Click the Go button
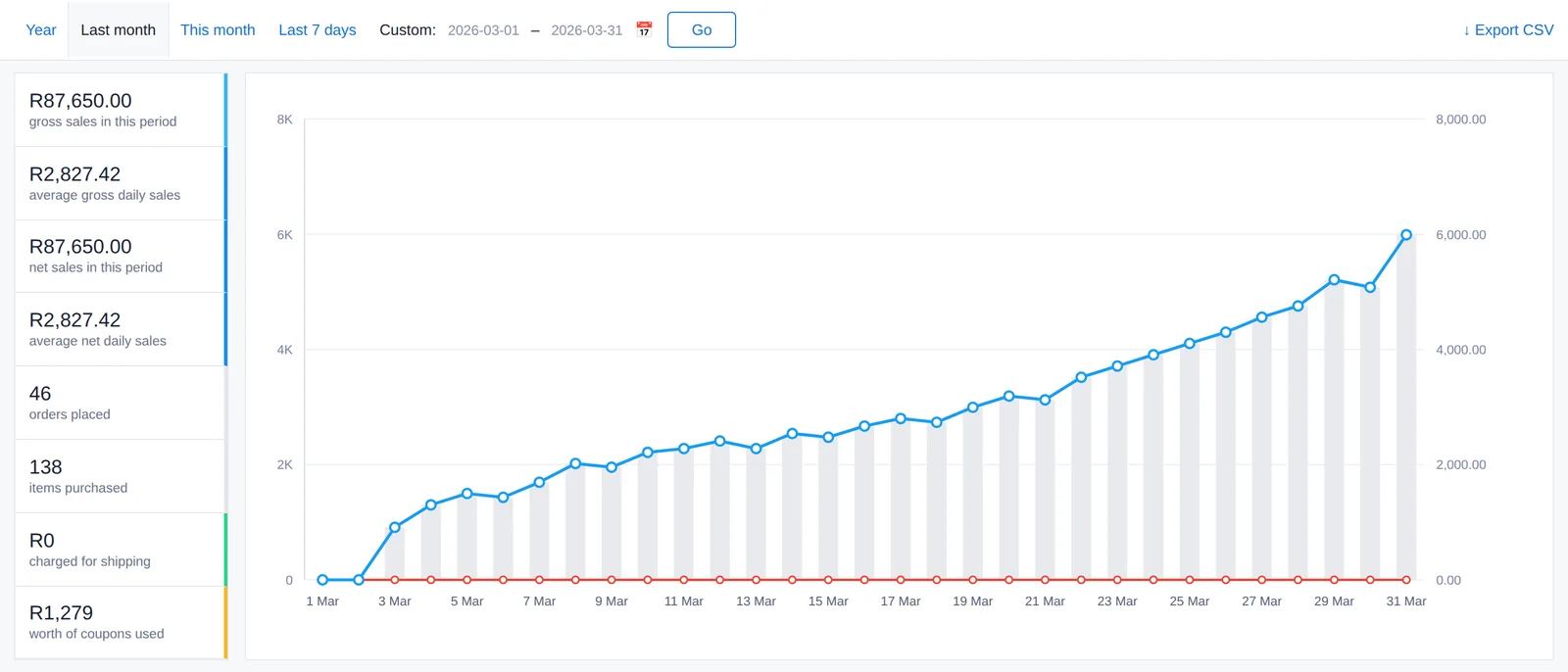Viewport: 1568px width, 672px height. 702,29
